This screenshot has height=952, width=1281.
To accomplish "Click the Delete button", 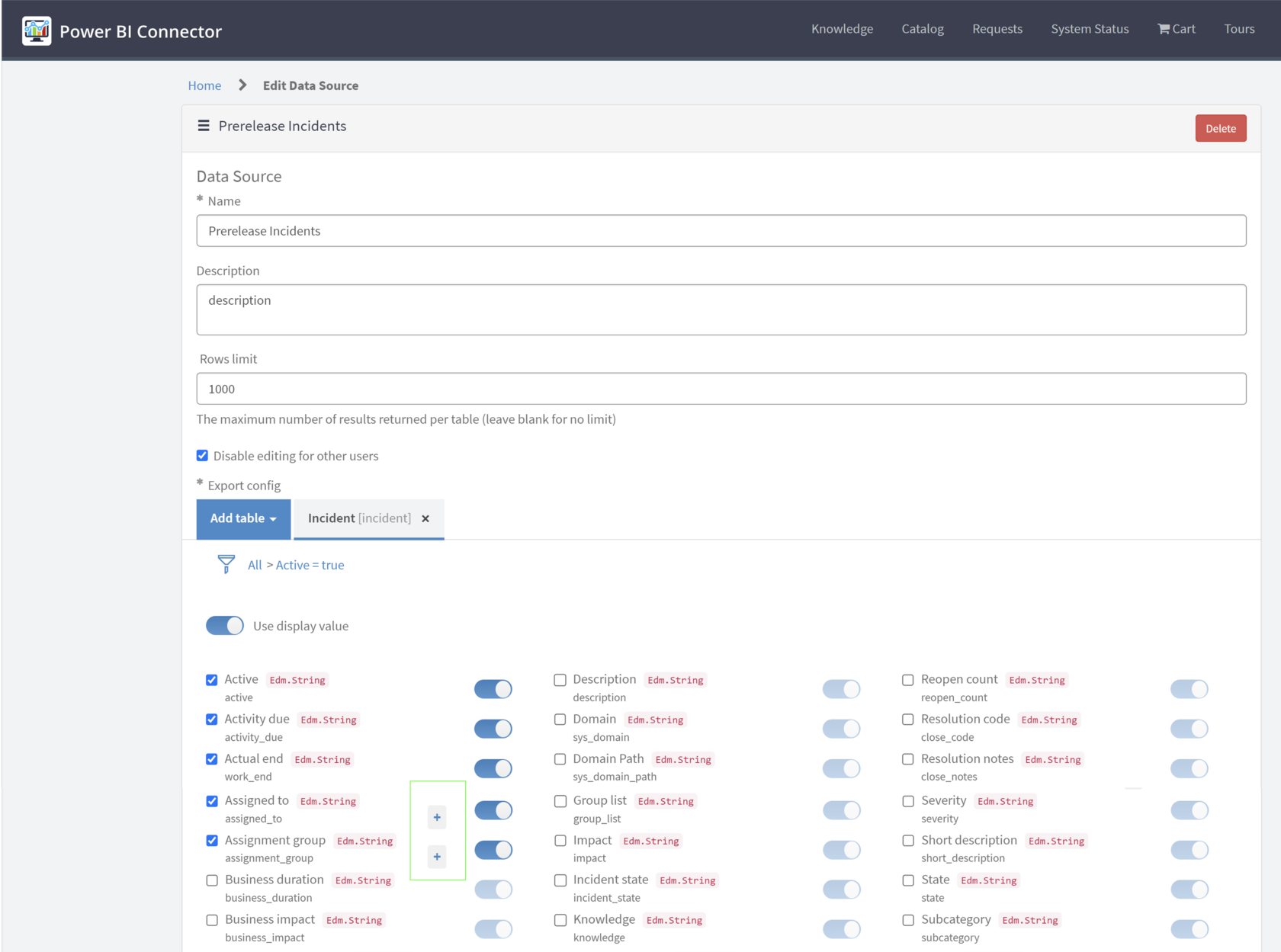I will point(1221,128).
